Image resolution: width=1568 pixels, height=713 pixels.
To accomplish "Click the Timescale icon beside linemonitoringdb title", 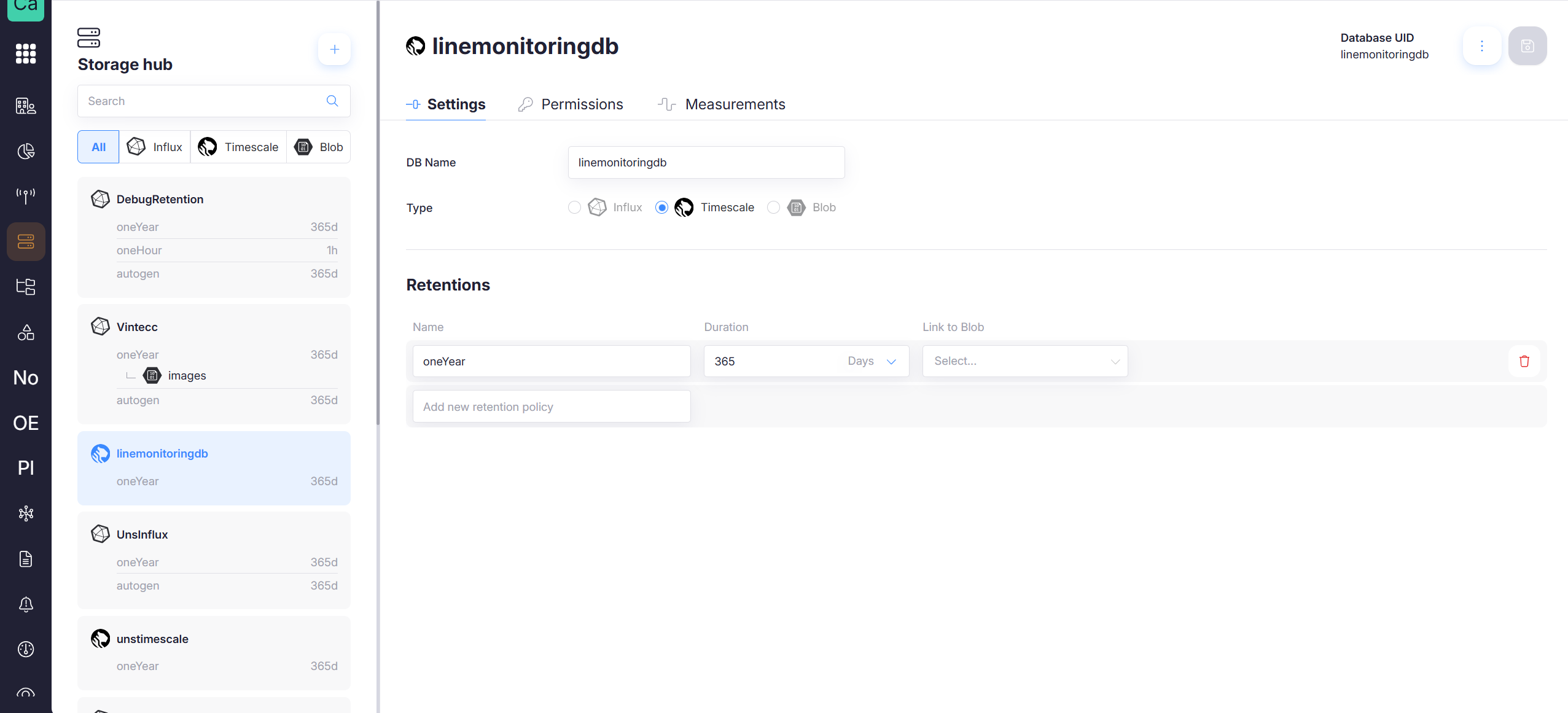I will [416, 46].
